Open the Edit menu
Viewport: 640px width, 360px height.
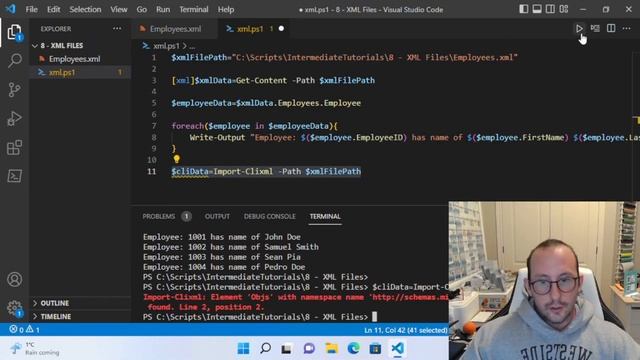(53, 9)
